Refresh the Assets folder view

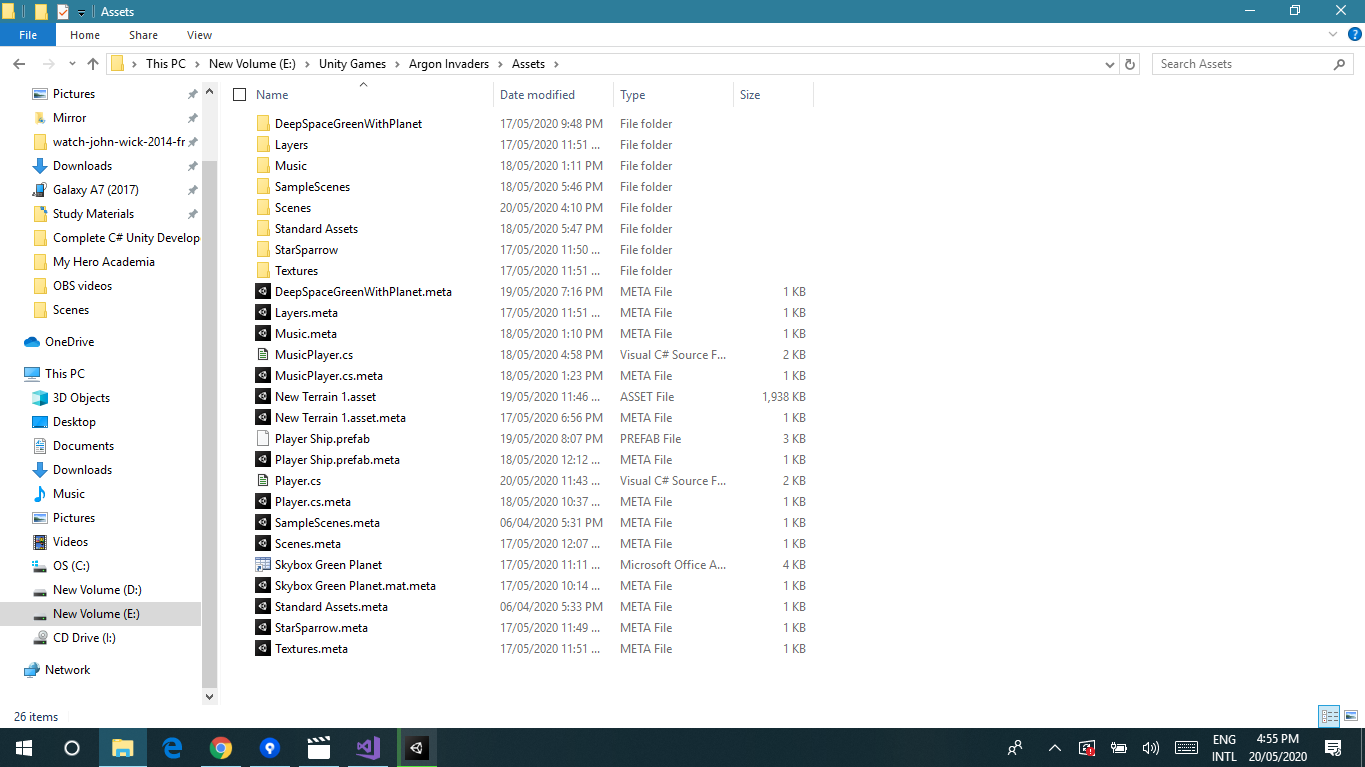[x=1130, y=64]
